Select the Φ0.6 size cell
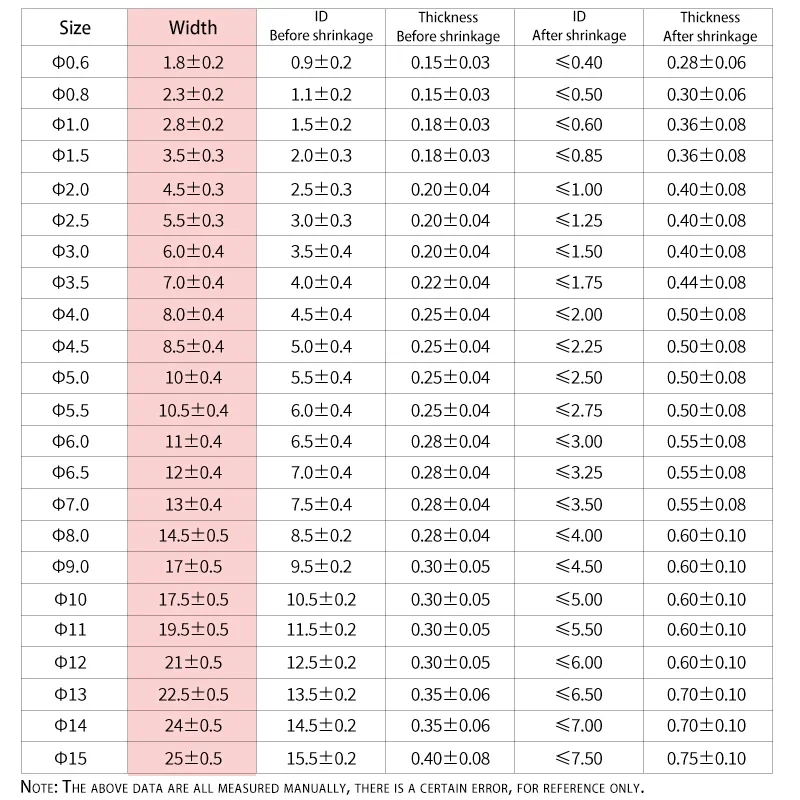 pos(74,62)
